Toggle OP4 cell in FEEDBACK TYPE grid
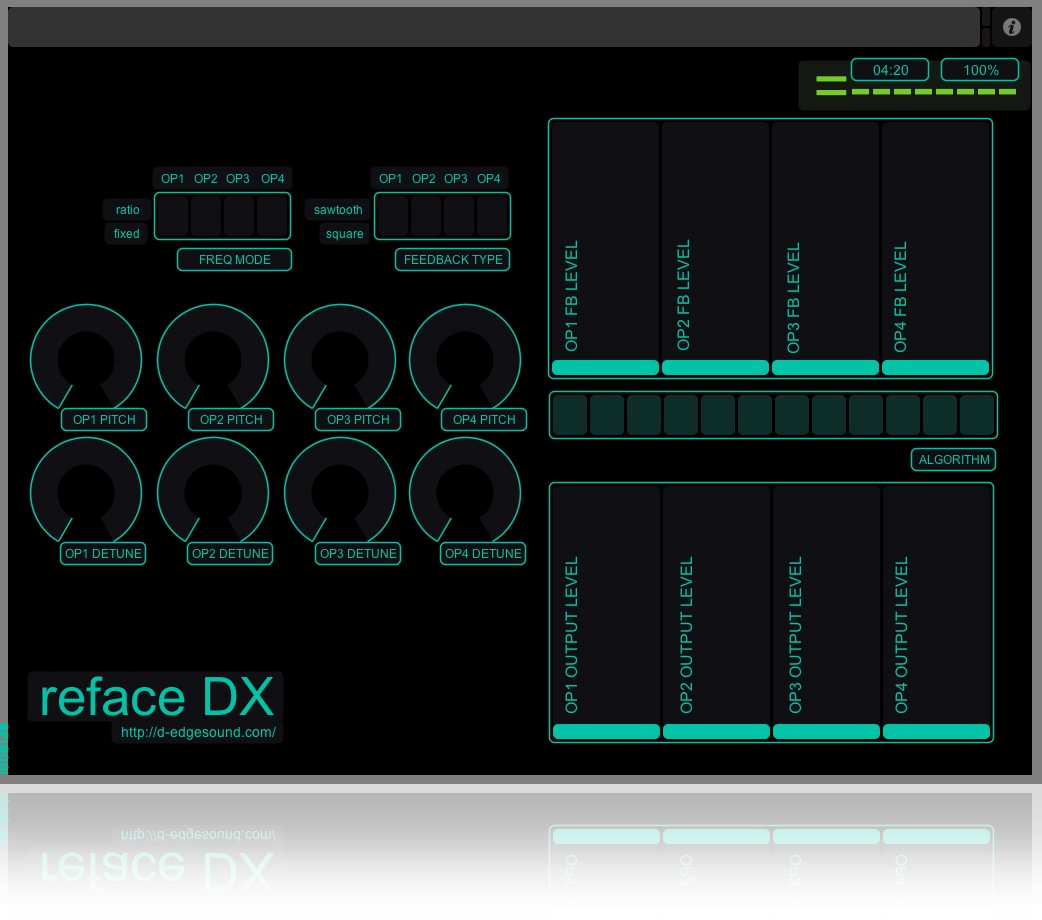 [x=492, y=216]
